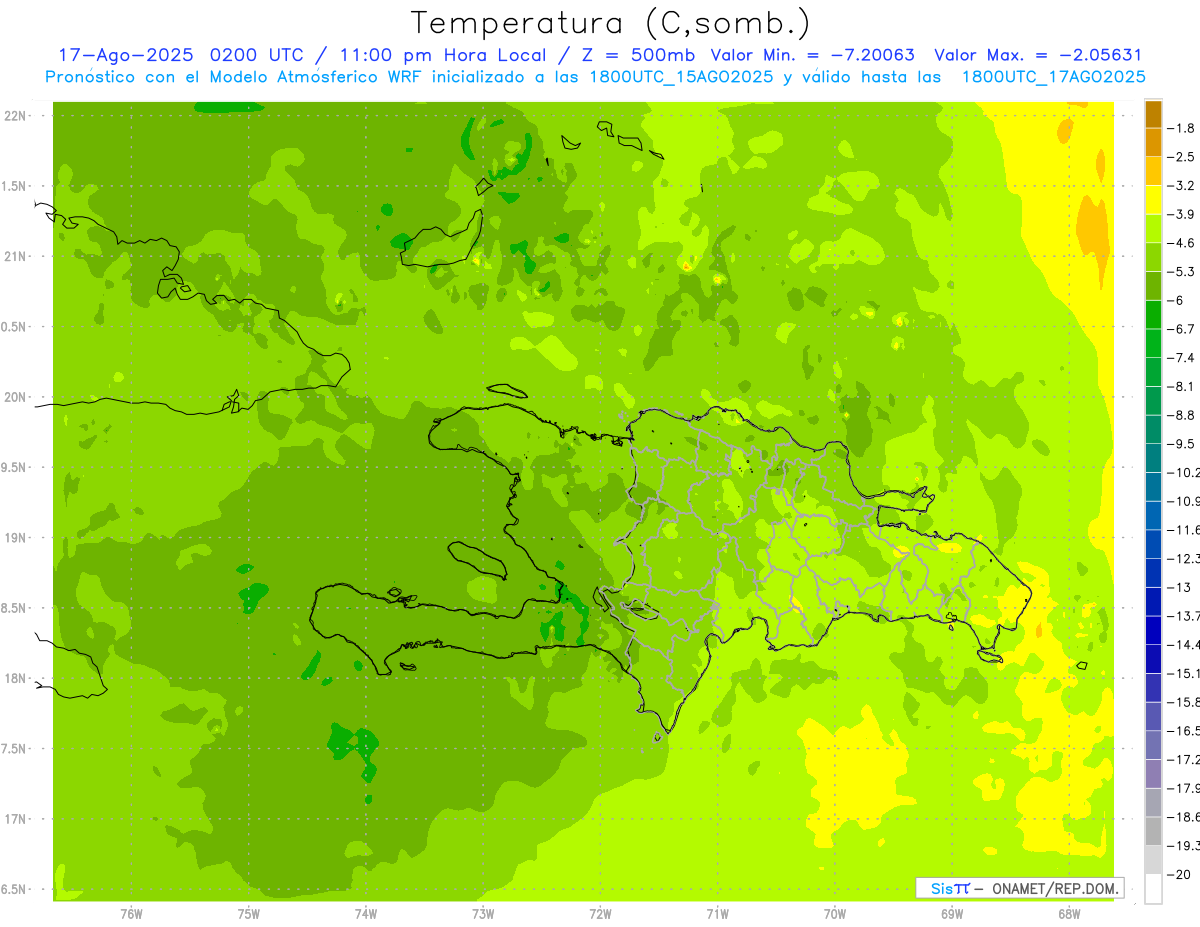Click the '1800UTC_17AGO2025' valid-until time
Image resolution: width=1200 pixels, height=927 pixels.
1053,76
